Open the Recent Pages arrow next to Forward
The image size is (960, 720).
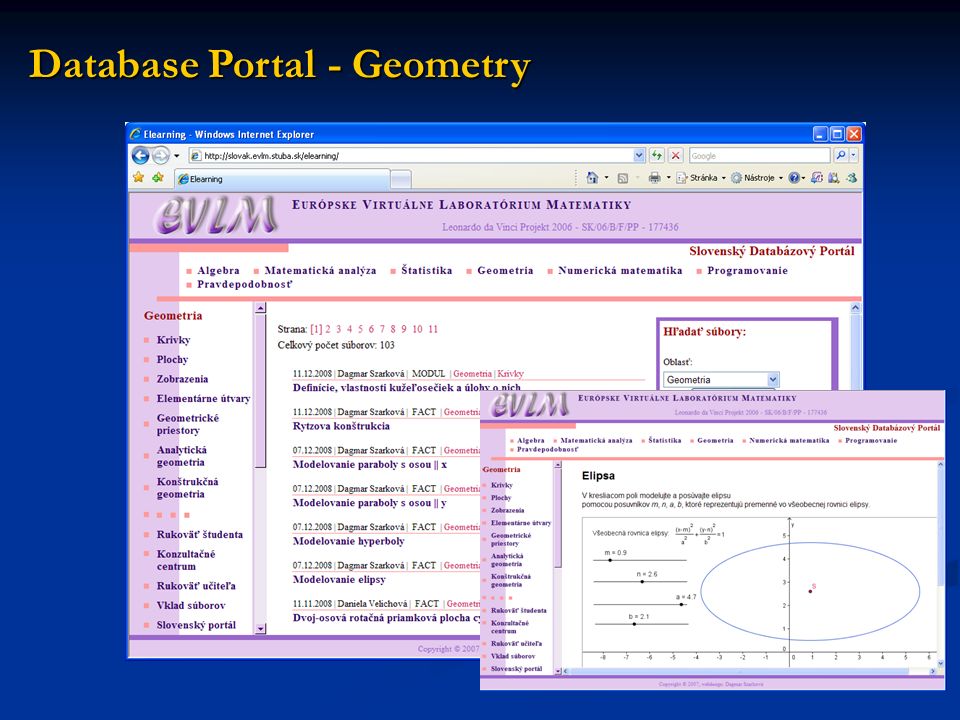coord(176,156)
